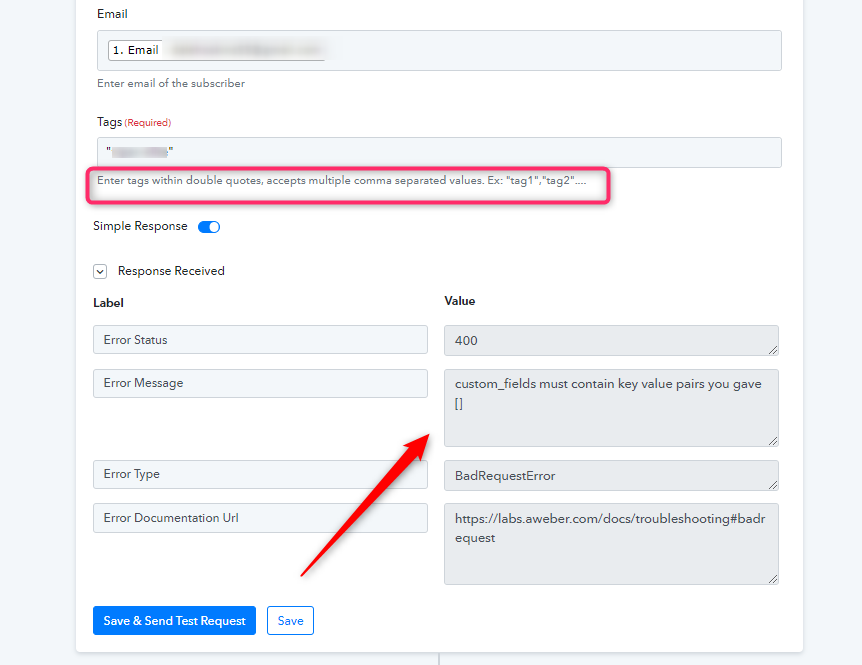Click the Save & Send Test Request button

[x=174, y=620]
